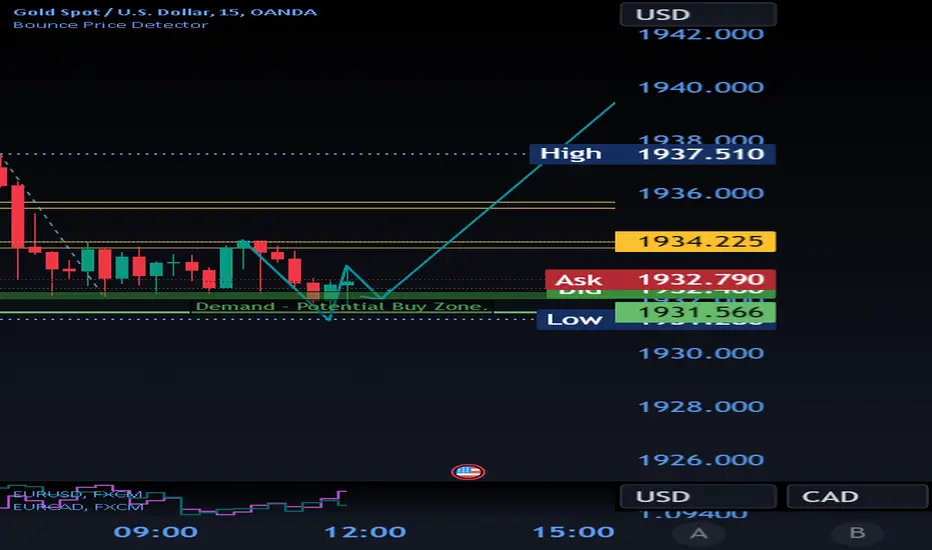Click the 1942.000 price axis value
Screen dimensions: 932x550
[x=701, y=34]
